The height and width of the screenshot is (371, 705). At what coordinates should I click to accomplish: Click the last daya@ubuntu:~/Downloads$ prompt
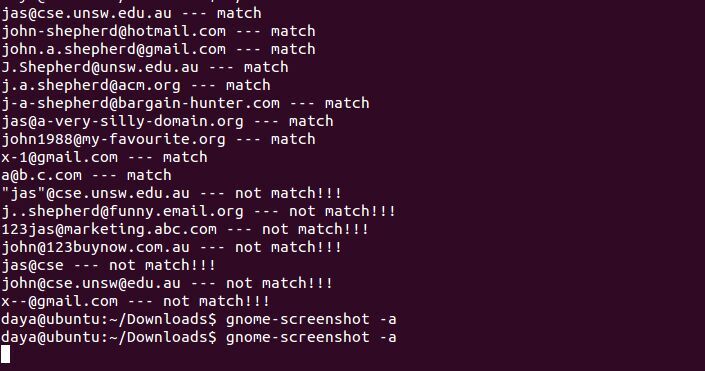click(109, 337)
